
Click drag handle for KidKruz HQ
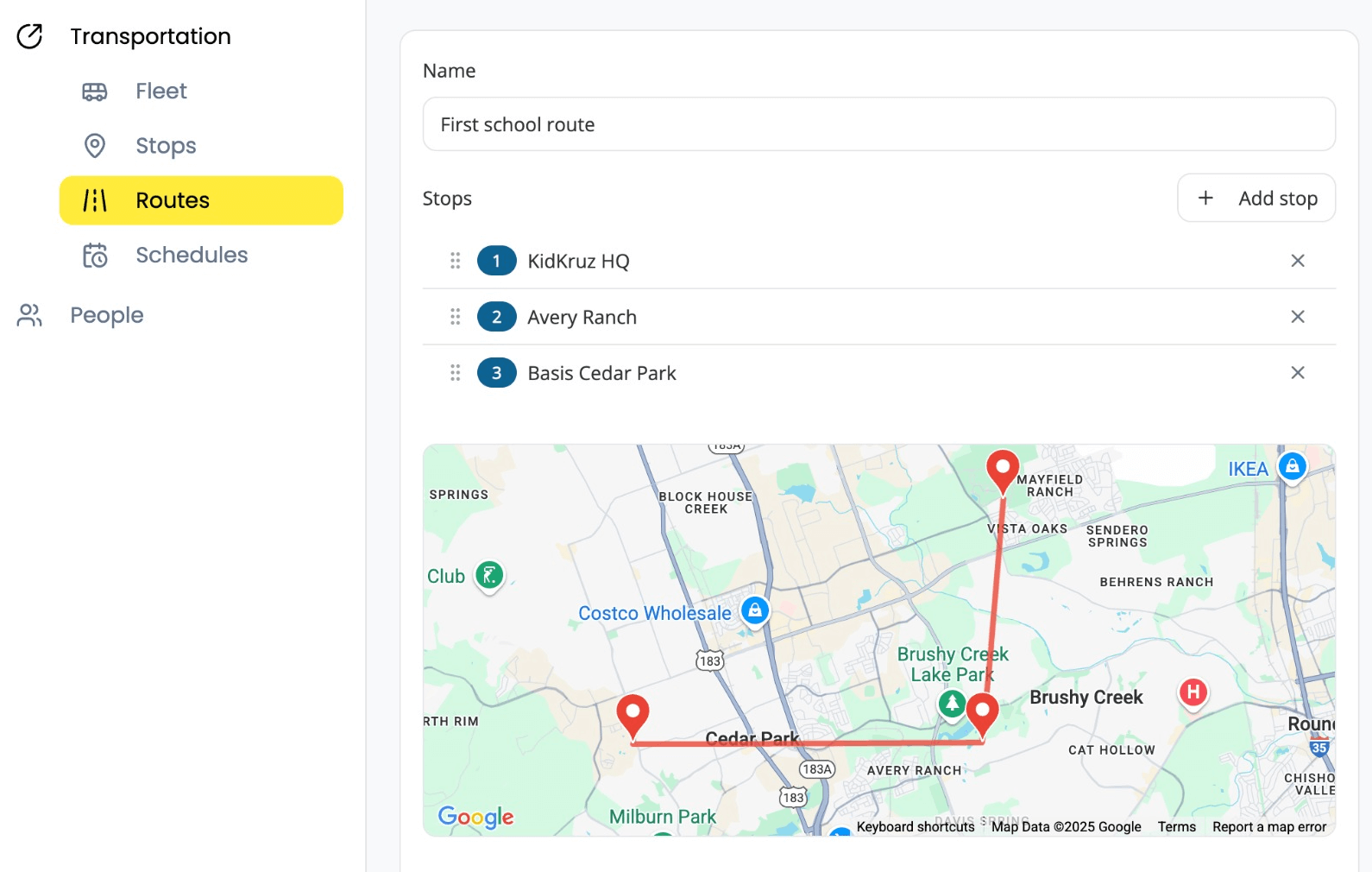[456, 261]
